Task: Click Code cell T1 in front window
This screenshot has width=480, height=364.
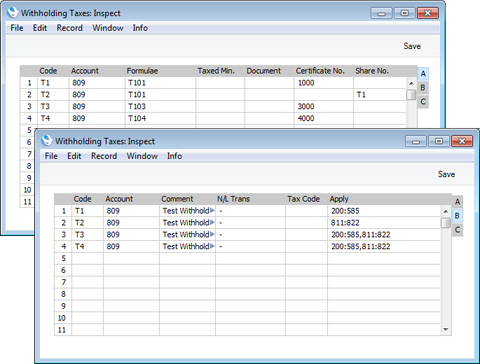Action: click(x=87, y=211)
